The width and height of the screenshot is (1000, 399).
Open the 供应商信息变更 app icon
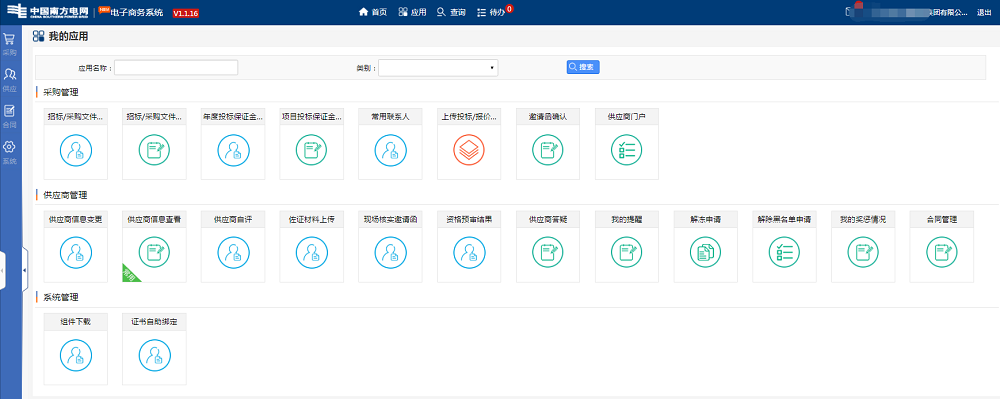(76, 252)
